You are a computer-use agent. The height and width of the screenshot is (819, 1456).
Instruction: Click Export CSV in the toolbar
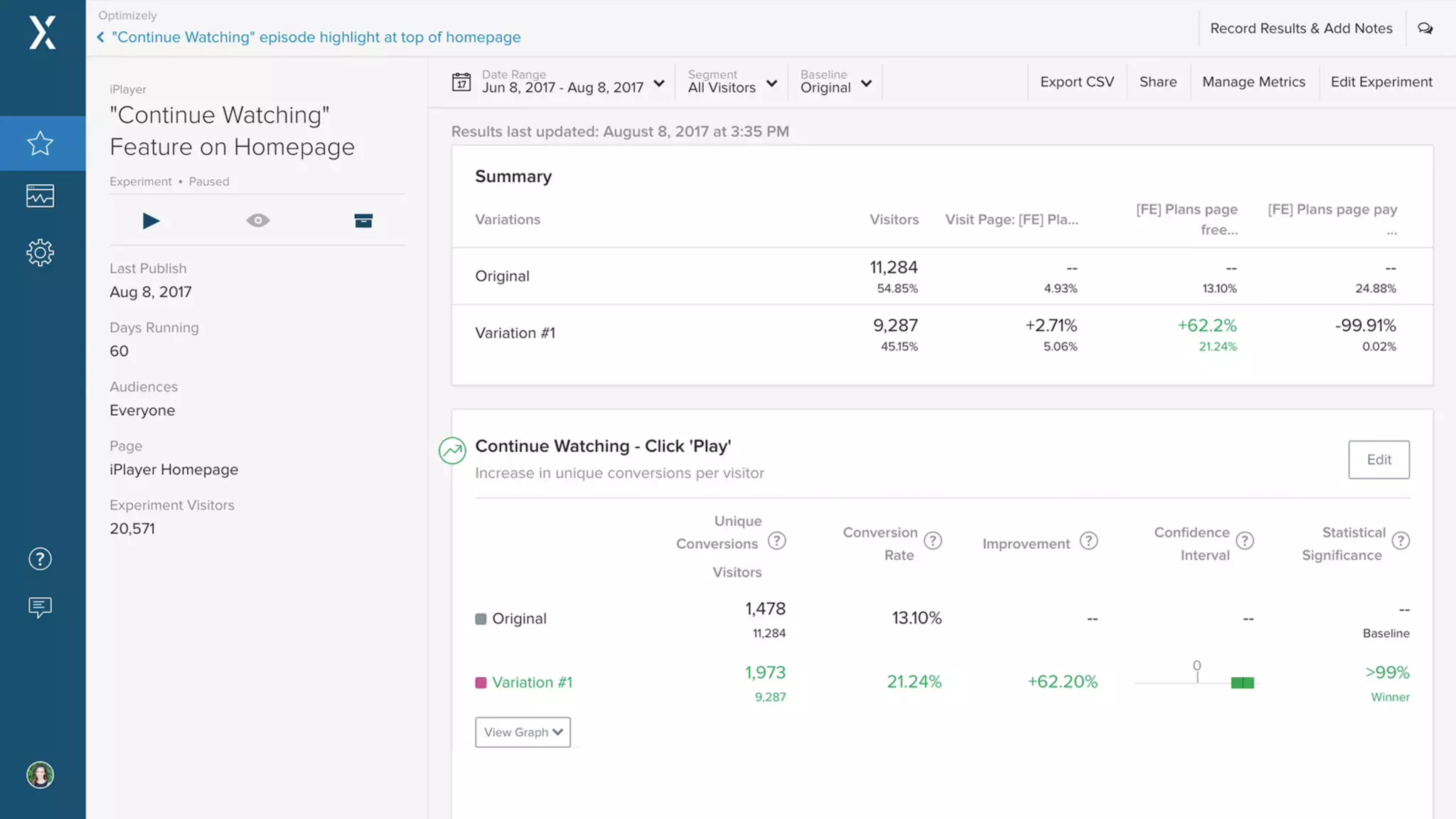pos(1076,82)
